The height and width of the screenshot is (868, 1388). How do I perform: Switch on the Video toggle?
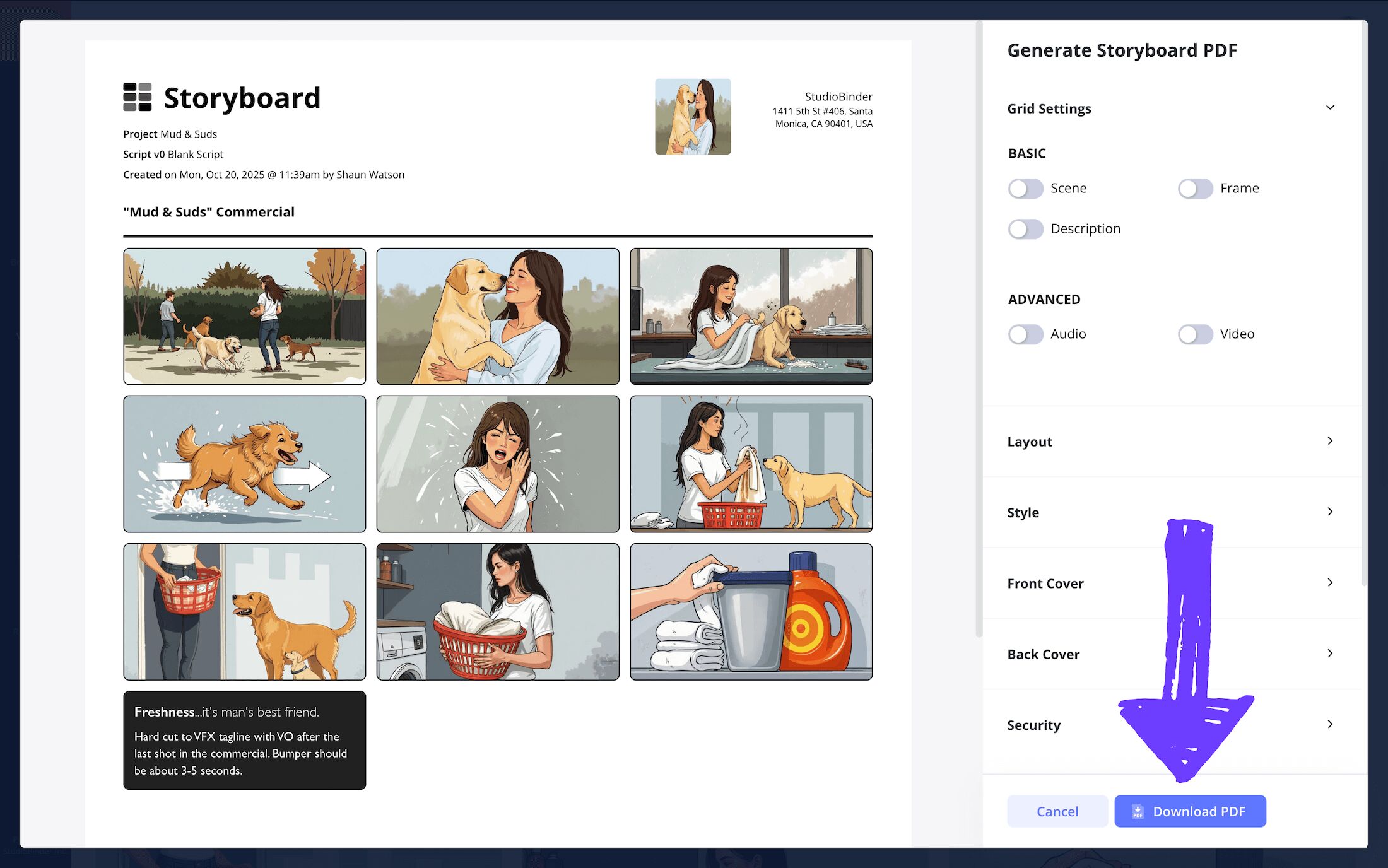(1195, 334)
